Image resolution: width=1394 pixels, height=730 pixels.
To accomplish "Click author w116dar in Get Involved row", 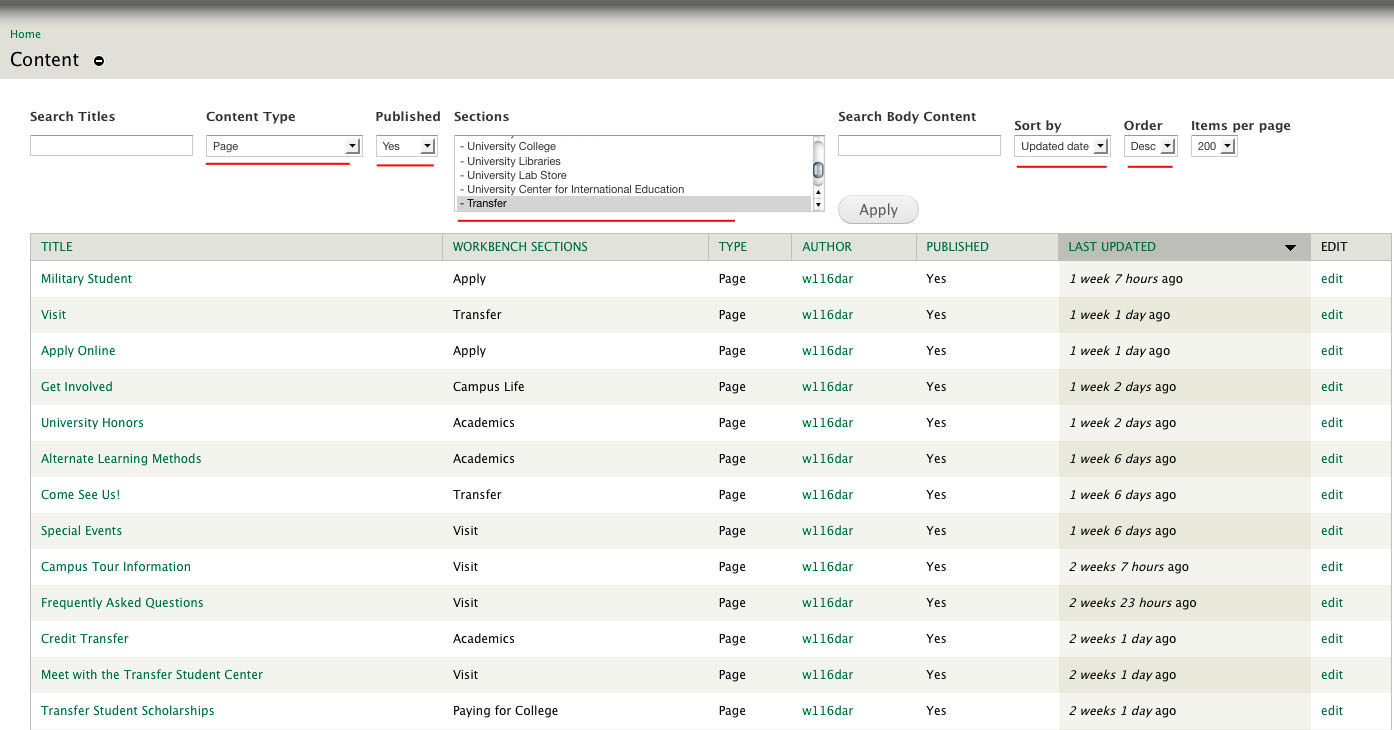I will coord(827,387).
